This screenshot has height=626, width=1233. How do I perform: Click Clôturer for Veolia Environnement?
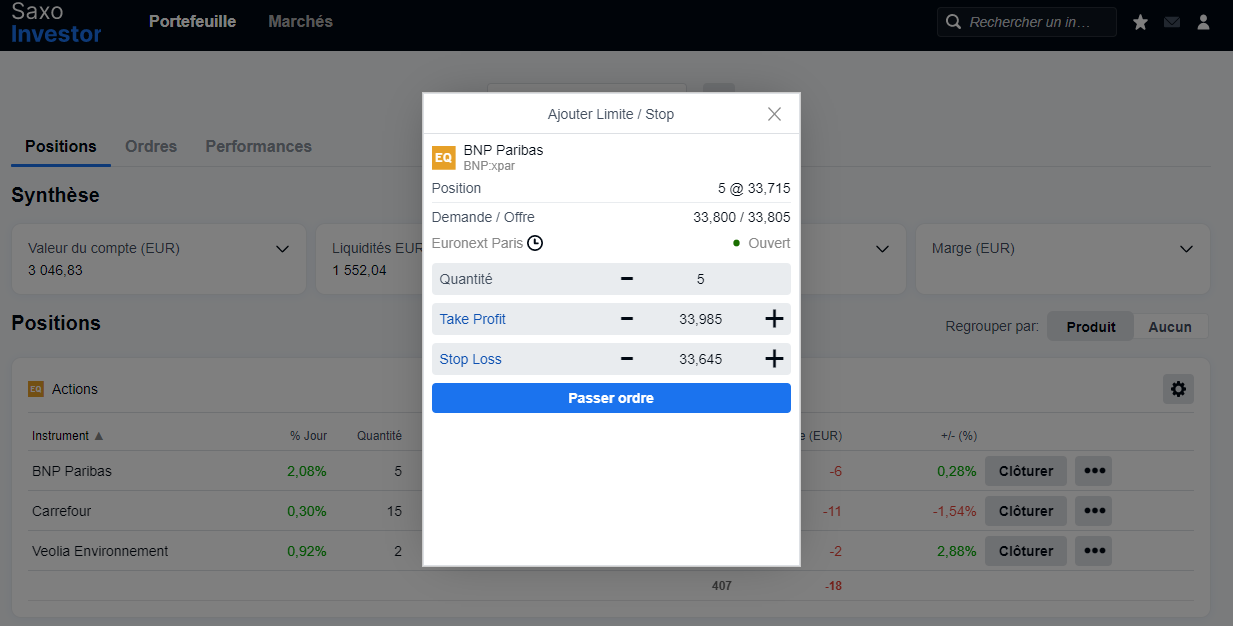tap(1026, 551)
